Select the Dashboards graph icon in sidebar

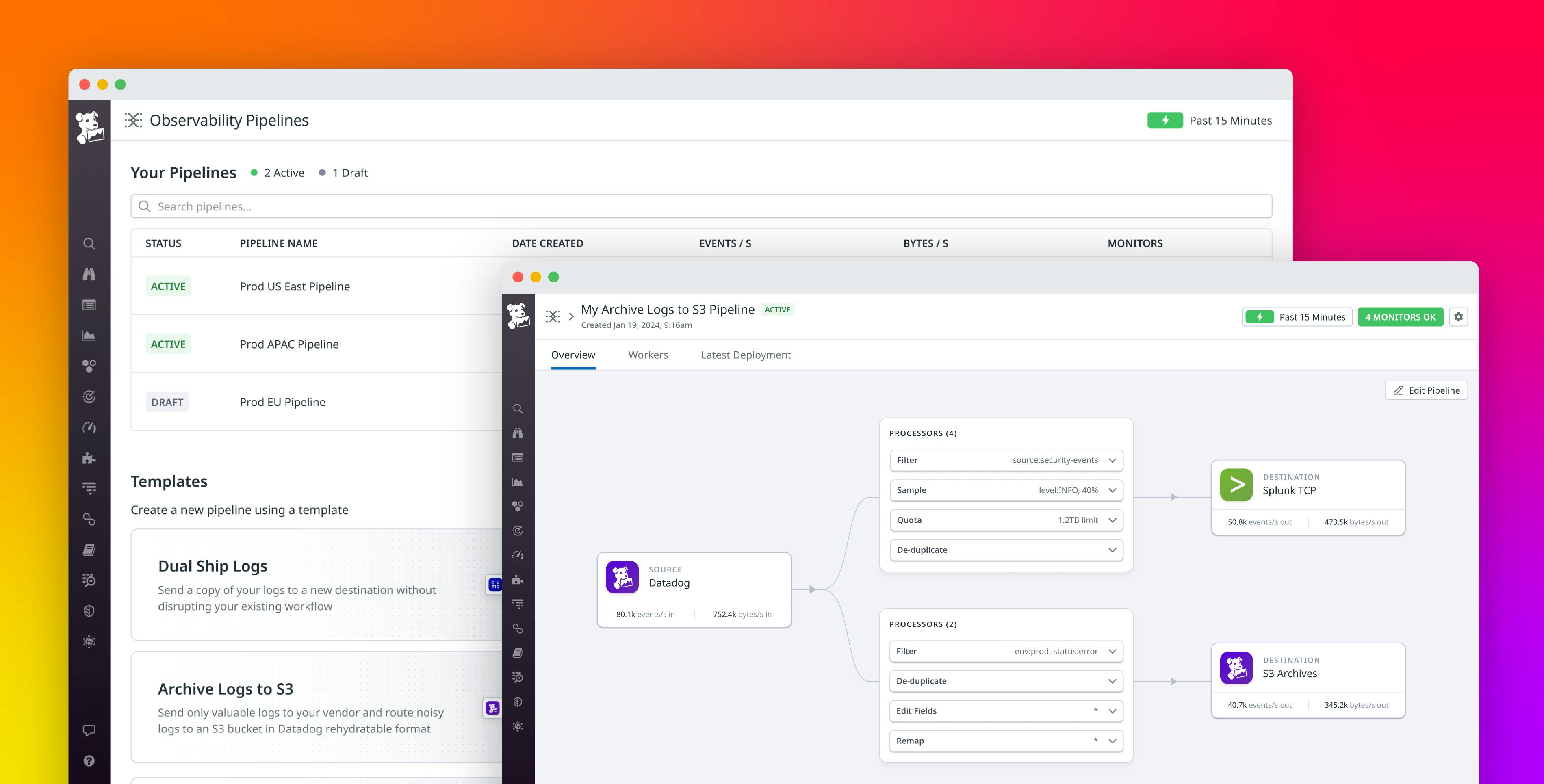tap(89, 336)
